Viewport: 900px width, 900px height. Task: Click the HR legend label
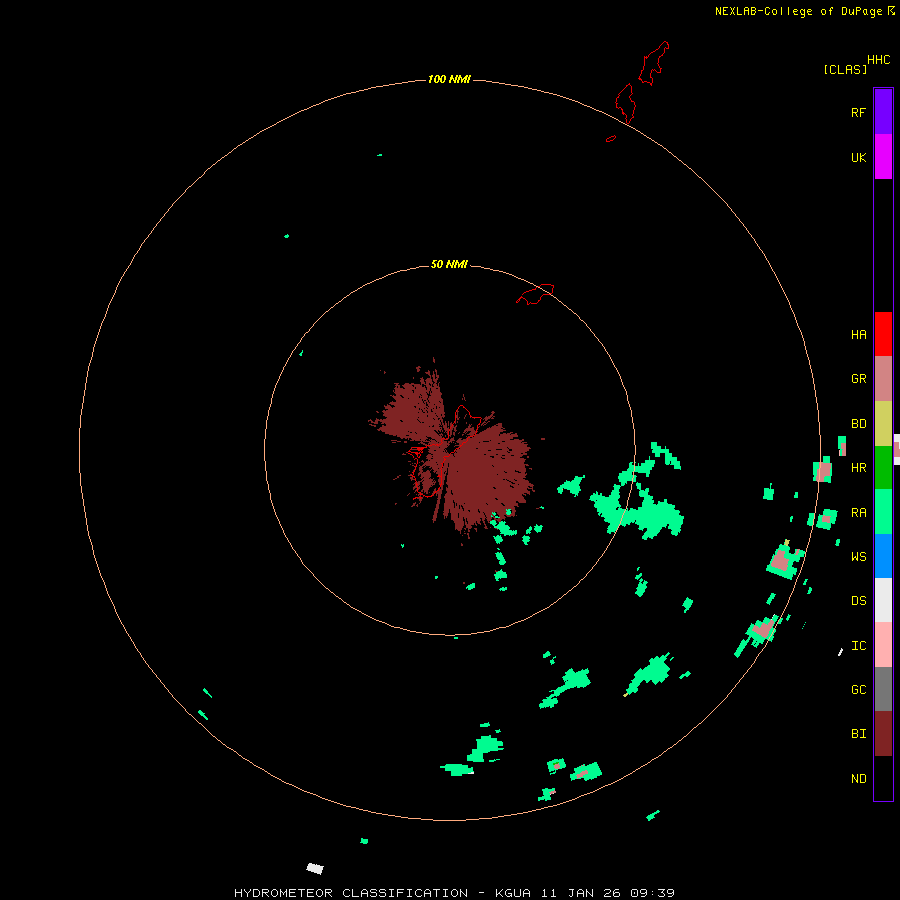click(x=858, y=468)
